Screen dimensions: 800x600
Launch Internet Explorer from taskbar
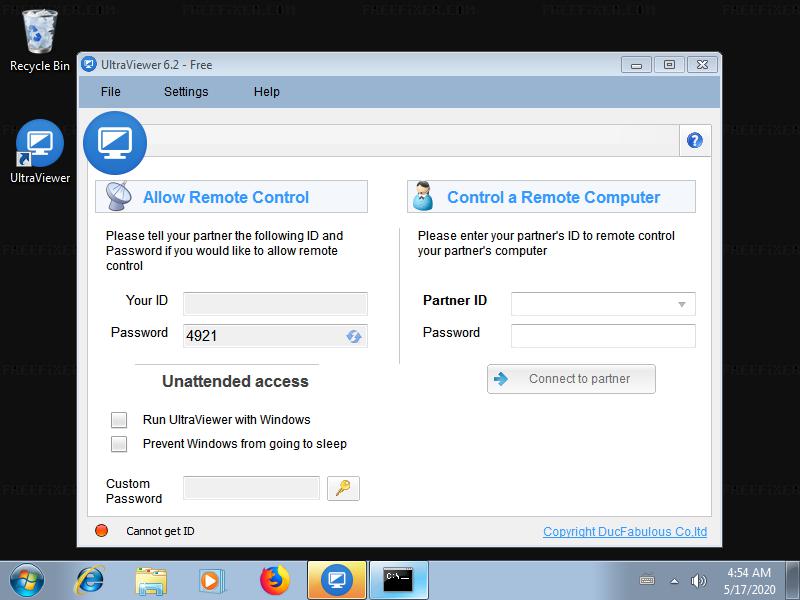[x=90, y=581]
